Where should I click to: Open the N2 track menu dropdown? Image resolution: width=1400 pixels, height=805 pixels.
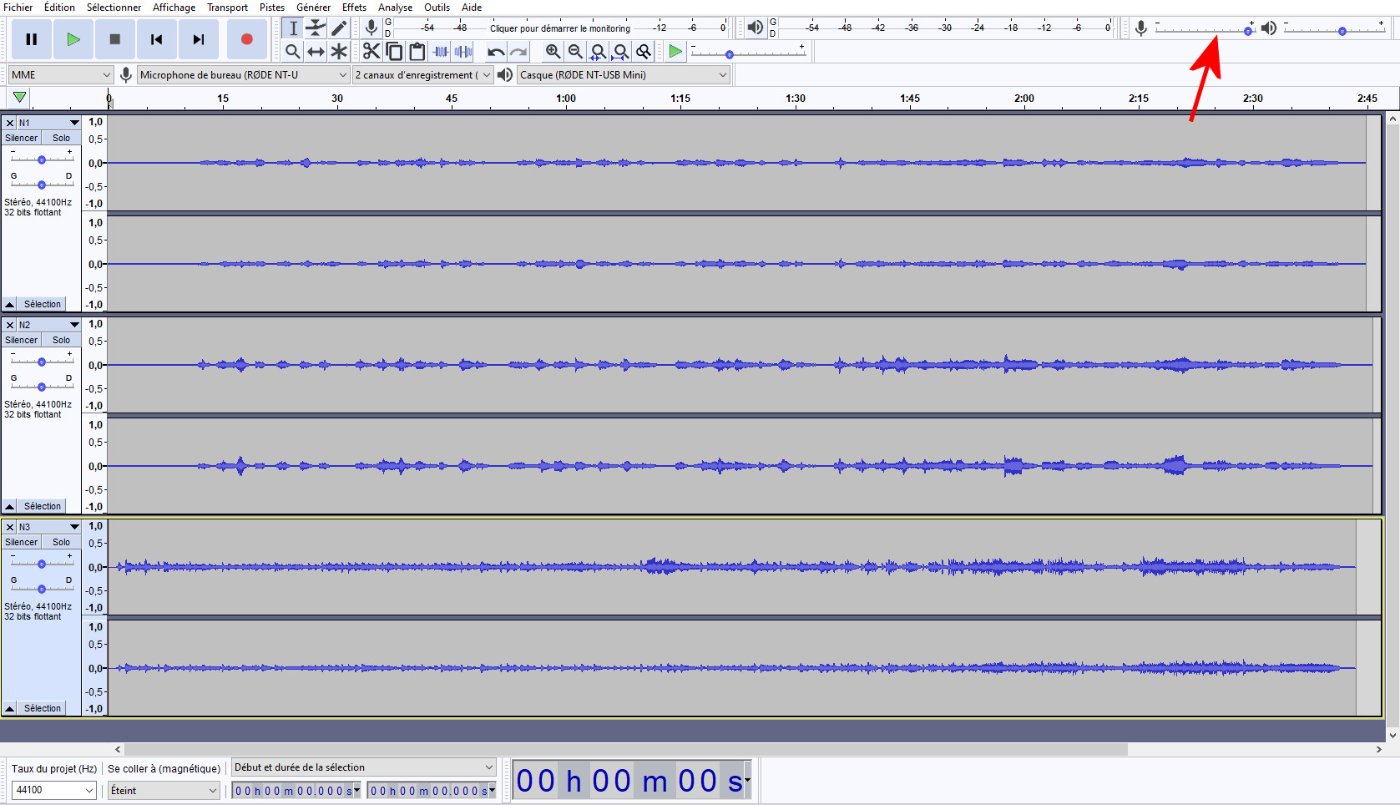tap(49, 325)
